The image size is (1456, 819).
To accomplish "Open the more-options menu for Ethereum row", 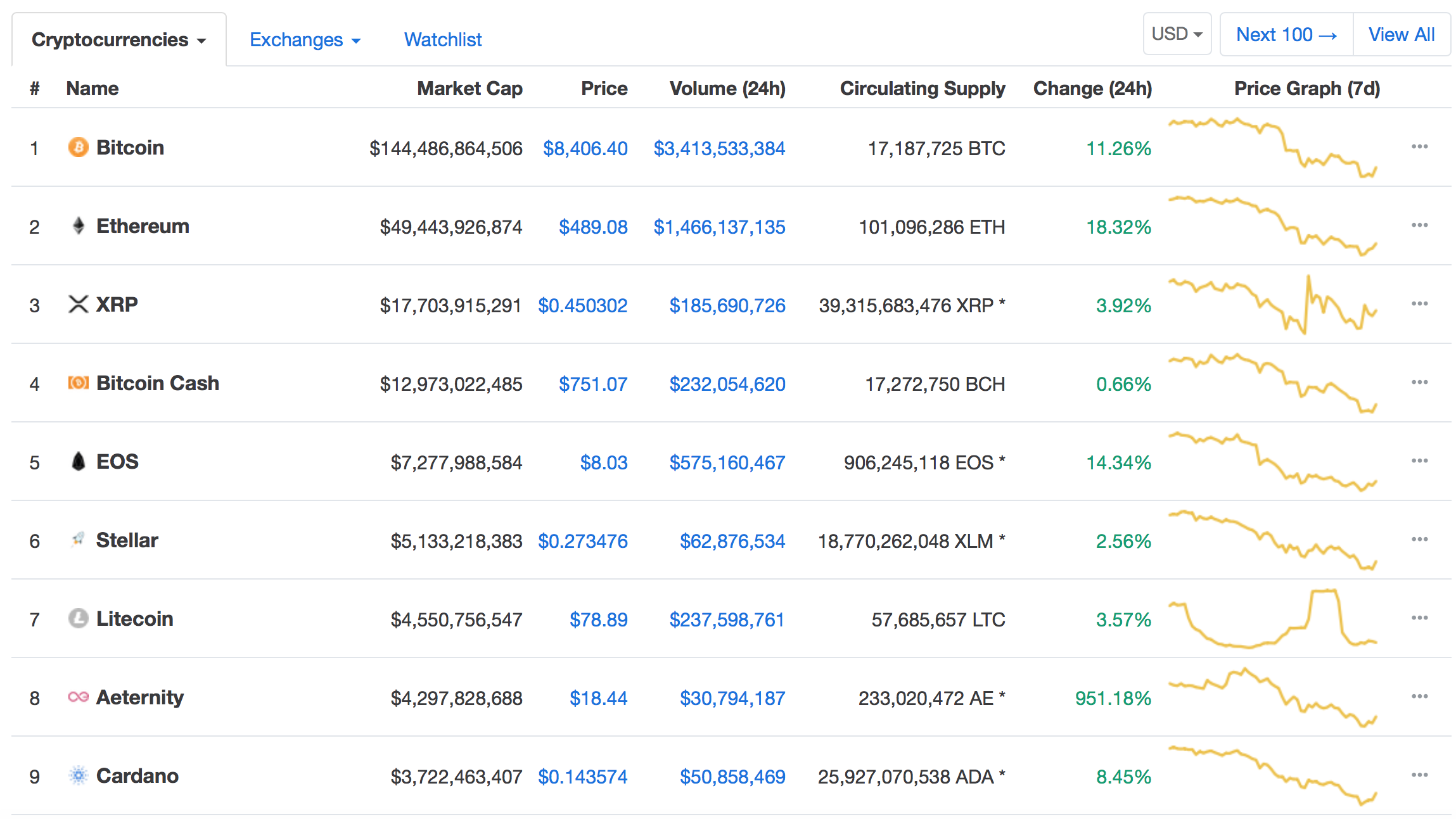I will (1419, 225).
